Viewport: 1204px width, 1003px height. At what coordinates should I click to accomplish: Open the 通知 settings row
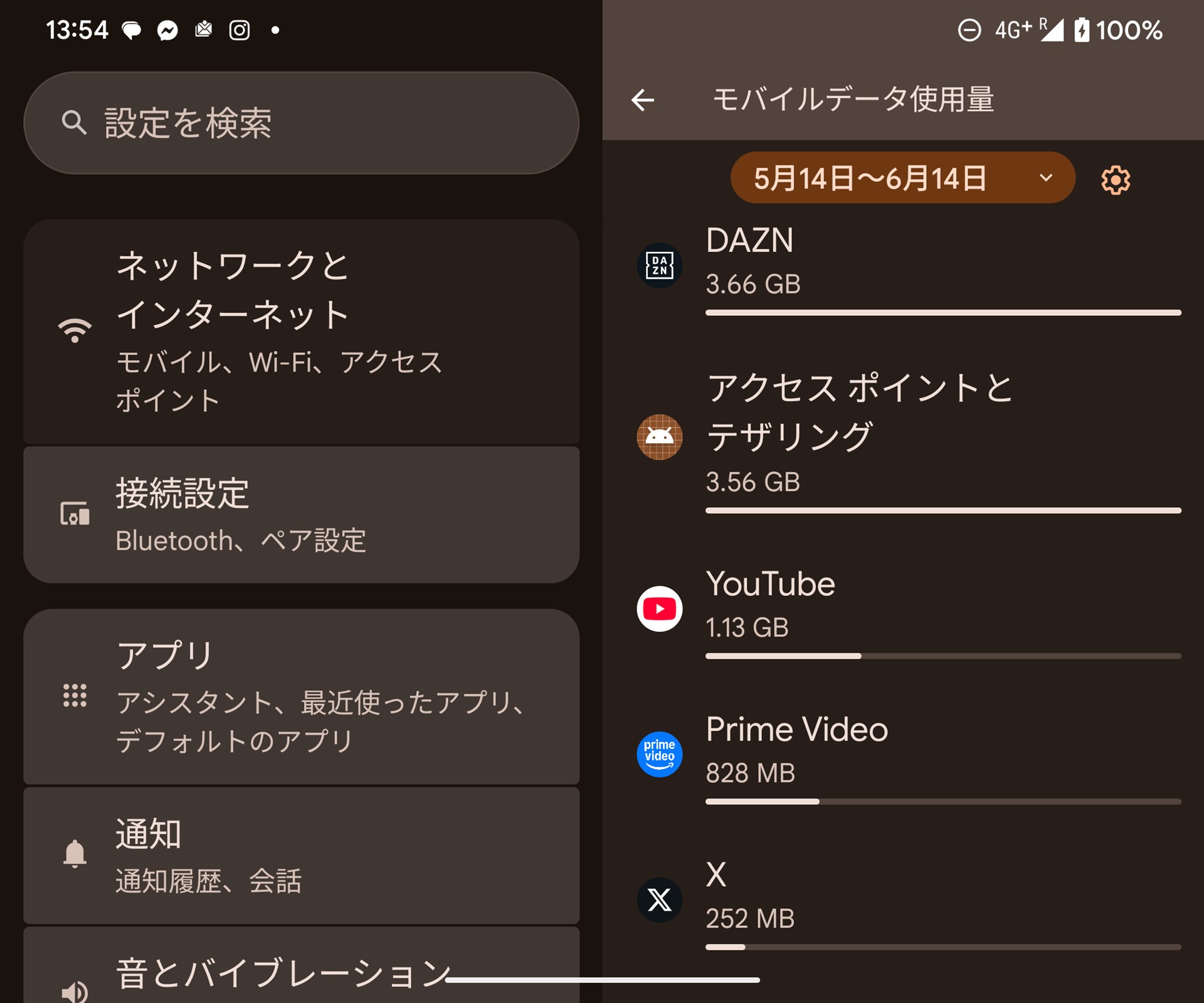(301, 856)
